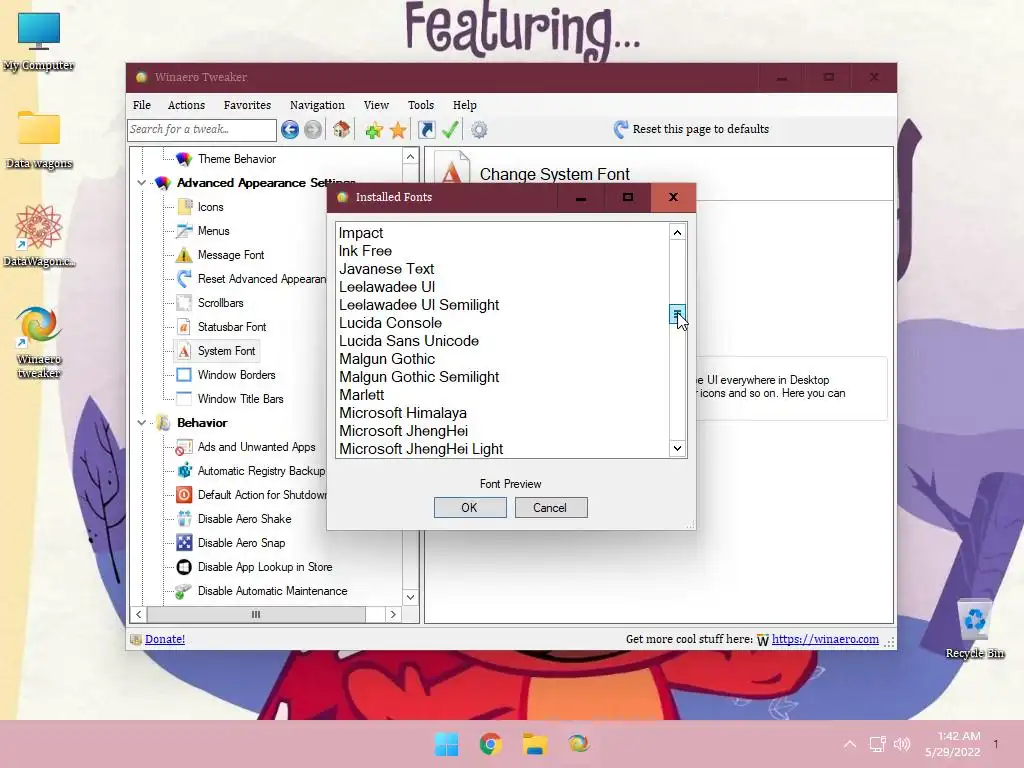Select Lucida Sans Unicode font
The height and width of the screenshot is (768, 1024).
409,342
